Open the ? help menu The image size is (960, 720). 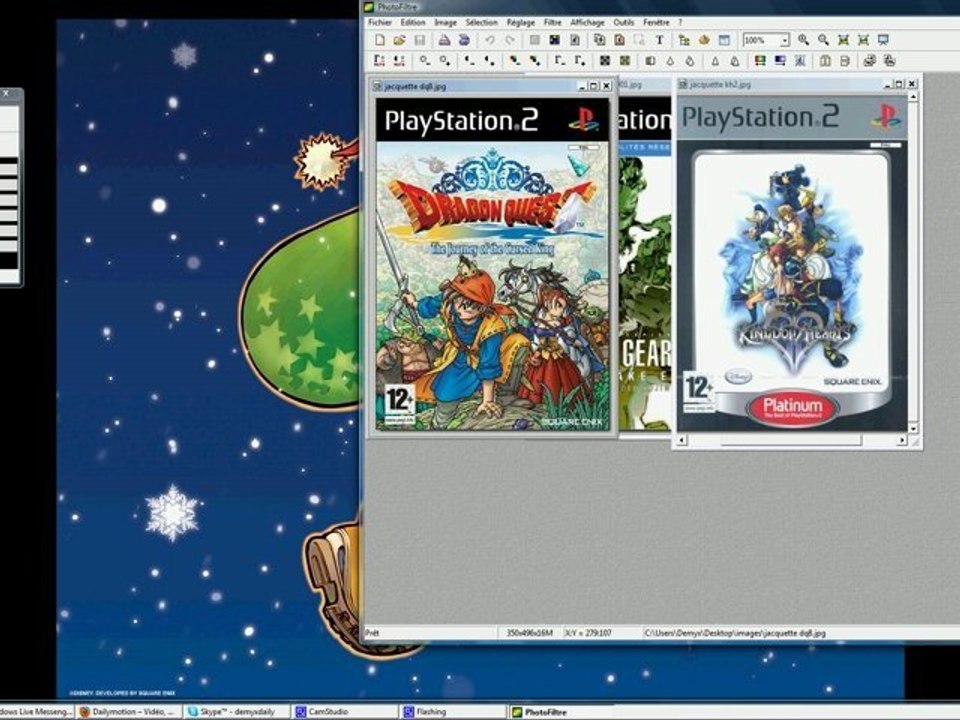click(x=680, y=22)
